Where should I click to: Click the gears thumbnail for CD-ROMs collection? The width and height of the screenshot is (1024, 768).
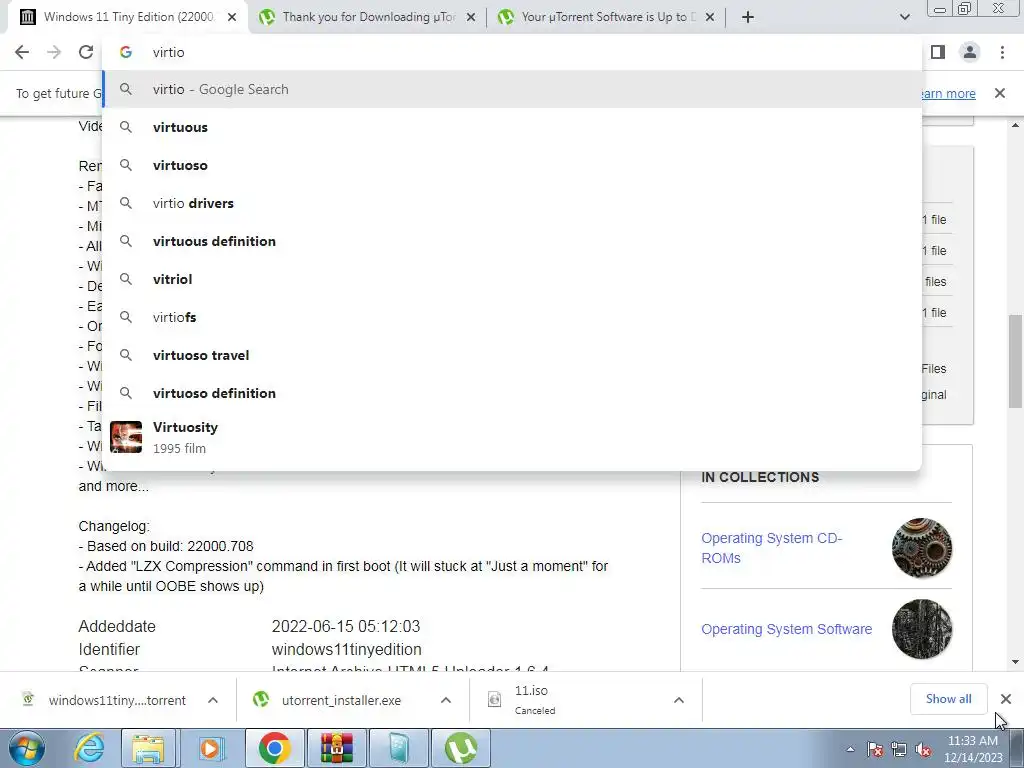(x=921, y=548)
